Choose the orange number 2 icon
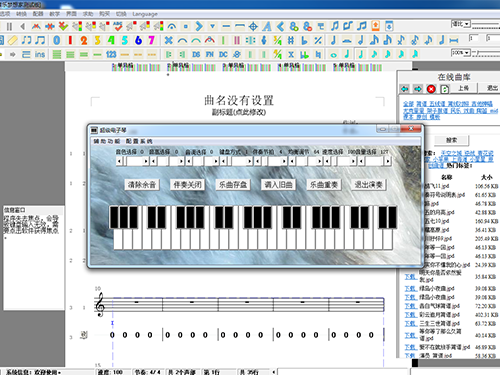The height and width of the screenshot is (375, 500). [84, 40]
